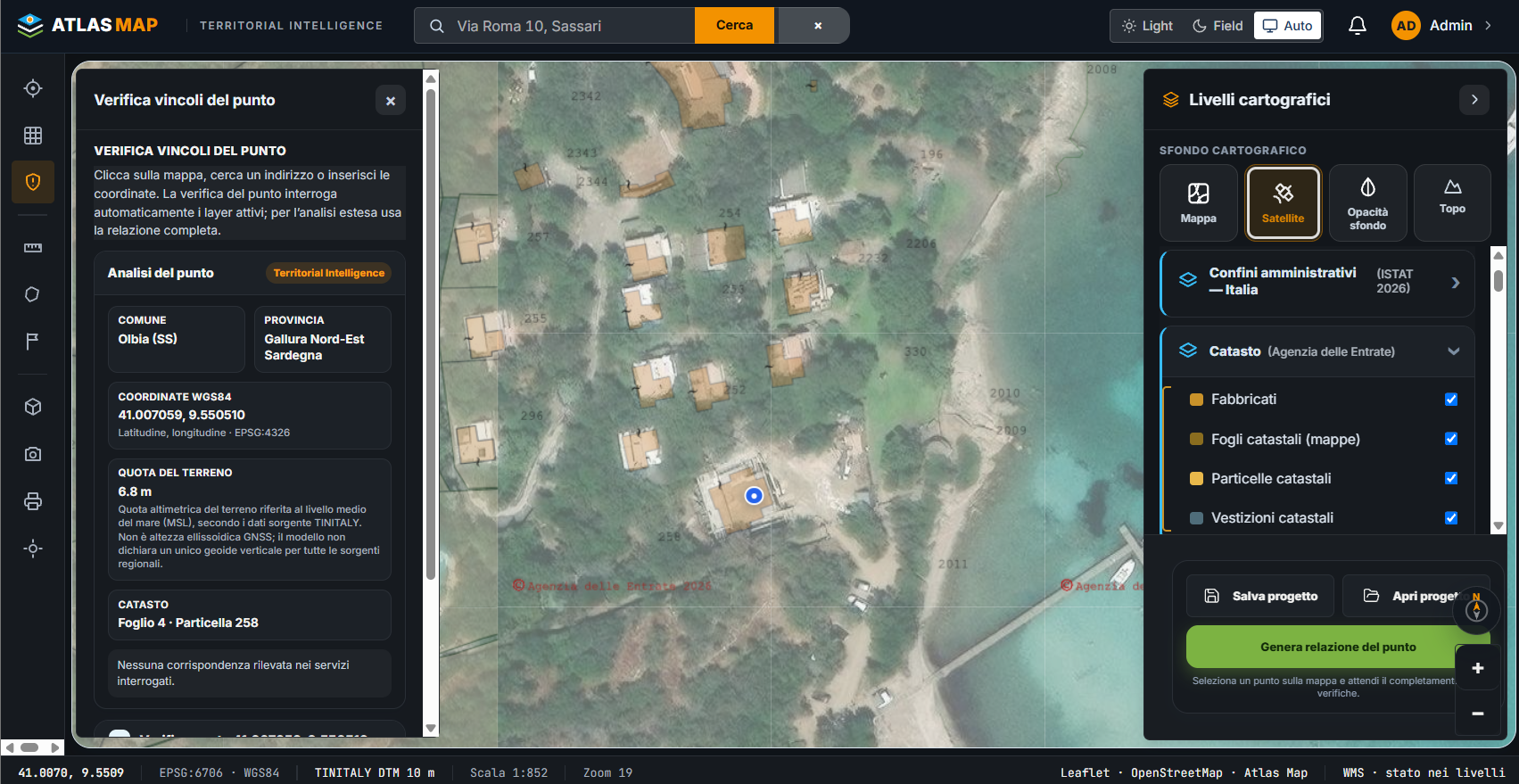Activate the ruler measure tool
1519x784 pixels.
33,247
